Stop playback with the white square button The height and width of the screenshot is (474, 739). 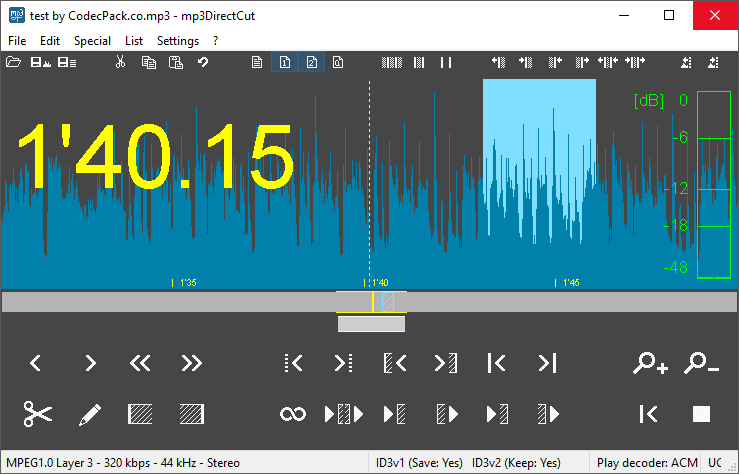tap(701, 414)
